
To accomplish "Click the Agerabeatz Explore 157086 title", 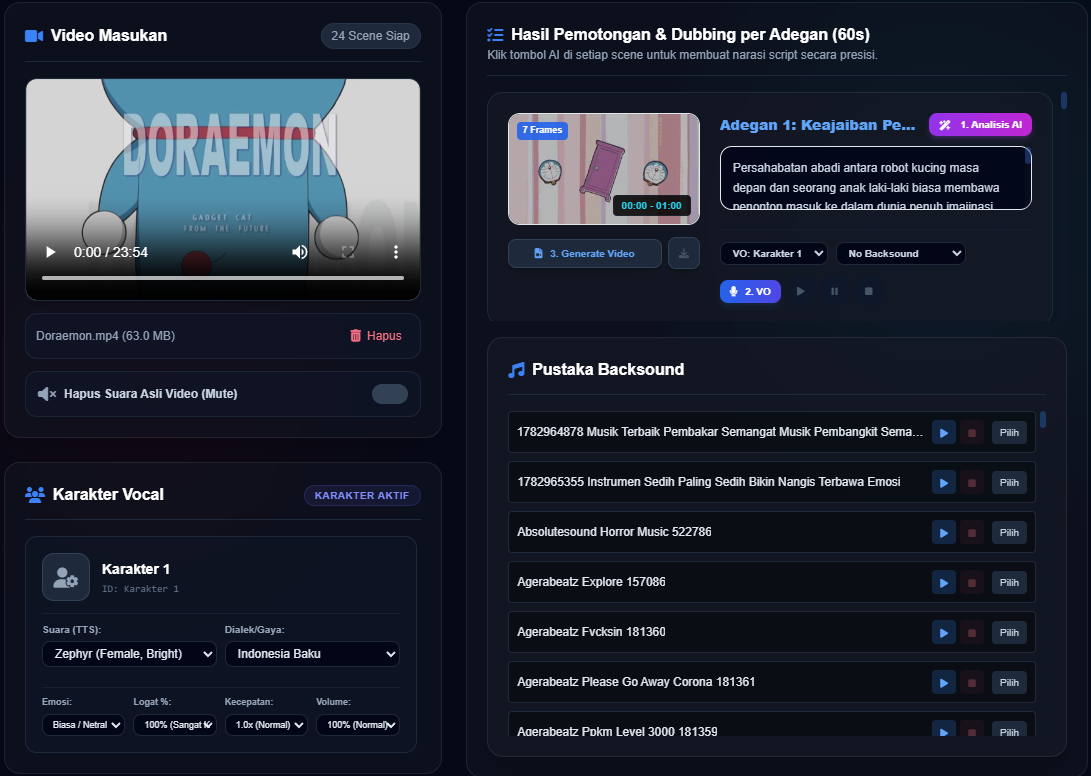I will click(x=591, y=582).
